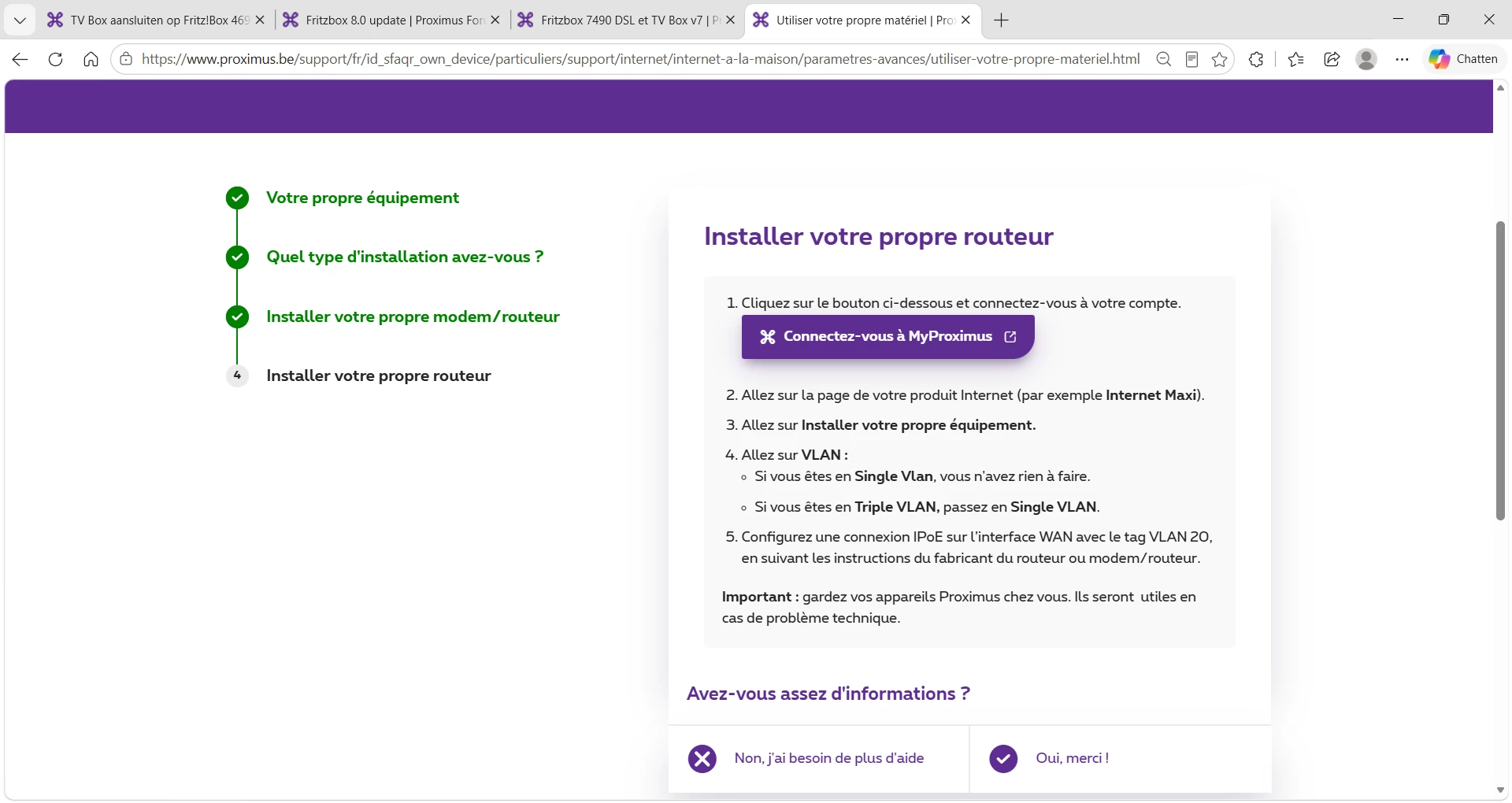Refresh the page with the reload icon
Image resolution: width=1512 pixels, height=803 pixels.
[55, 59]
